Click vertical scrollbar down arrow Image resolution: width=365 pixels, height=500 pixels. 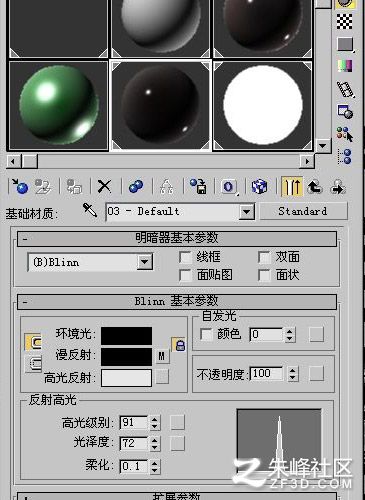pyautogui.click(x=322, y=146)
